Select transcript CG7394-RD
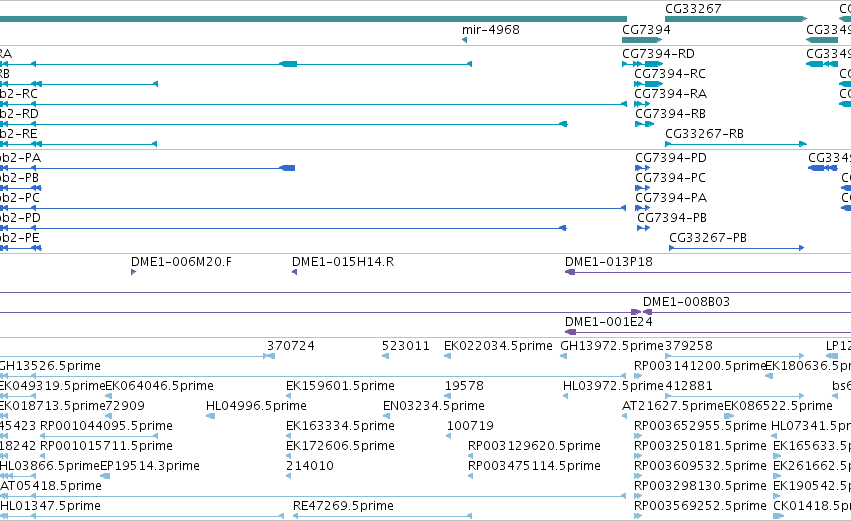This screenshot has width=851, height=521. (658, 54)
